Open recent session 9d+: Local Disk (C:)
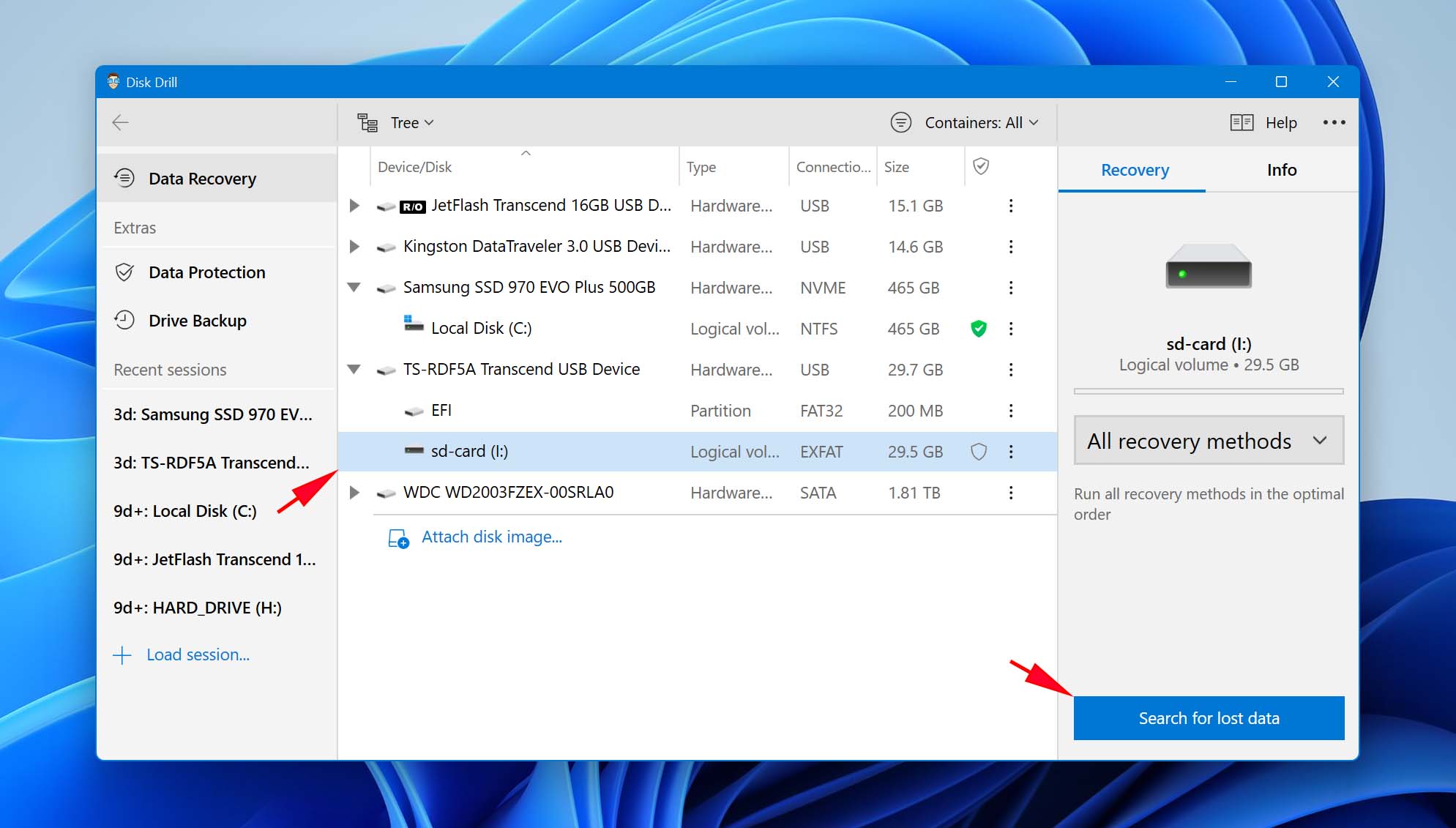The width and height of the screenshot is (1456, 828). pyautogui.click(x=185, y=511)
